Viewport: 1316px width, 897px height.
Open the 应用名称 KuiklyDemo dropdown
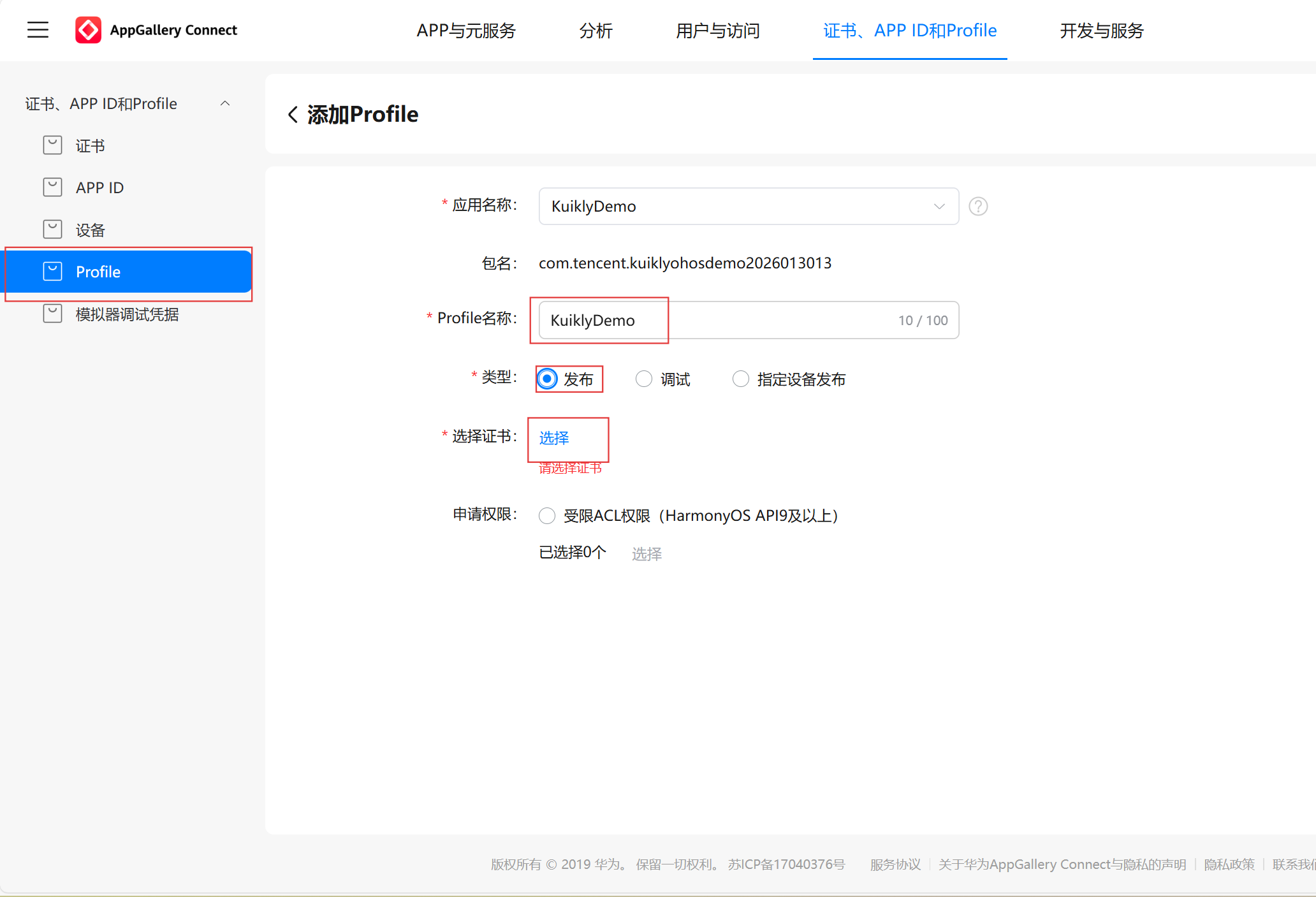click(749, 207)
